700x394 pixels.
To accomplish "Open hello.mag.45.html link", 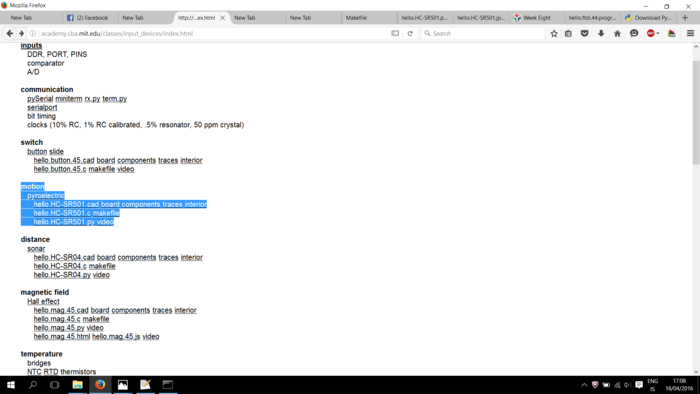I will point(62,336).
